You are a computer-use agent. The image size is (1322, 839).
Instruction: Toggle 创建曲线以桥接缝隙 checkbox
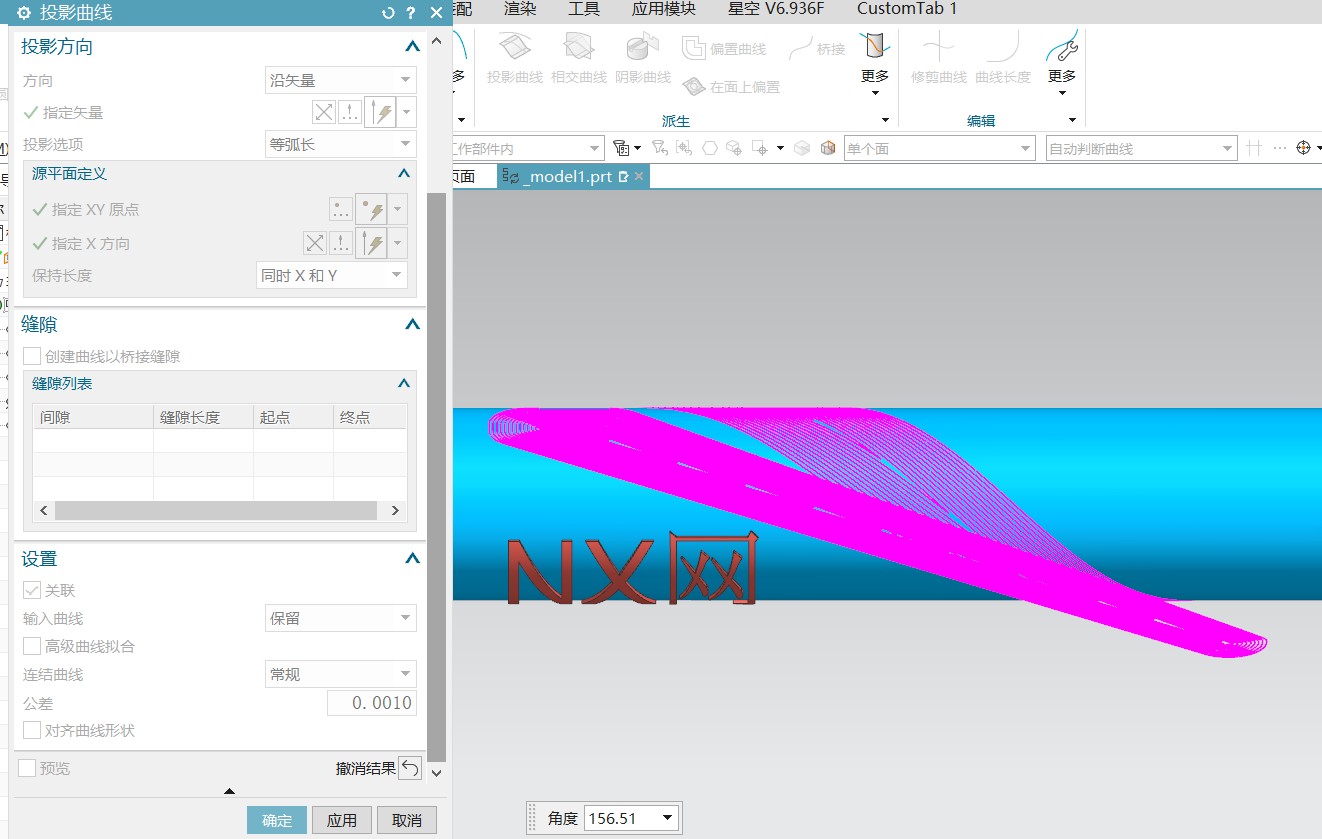[32, 356]
